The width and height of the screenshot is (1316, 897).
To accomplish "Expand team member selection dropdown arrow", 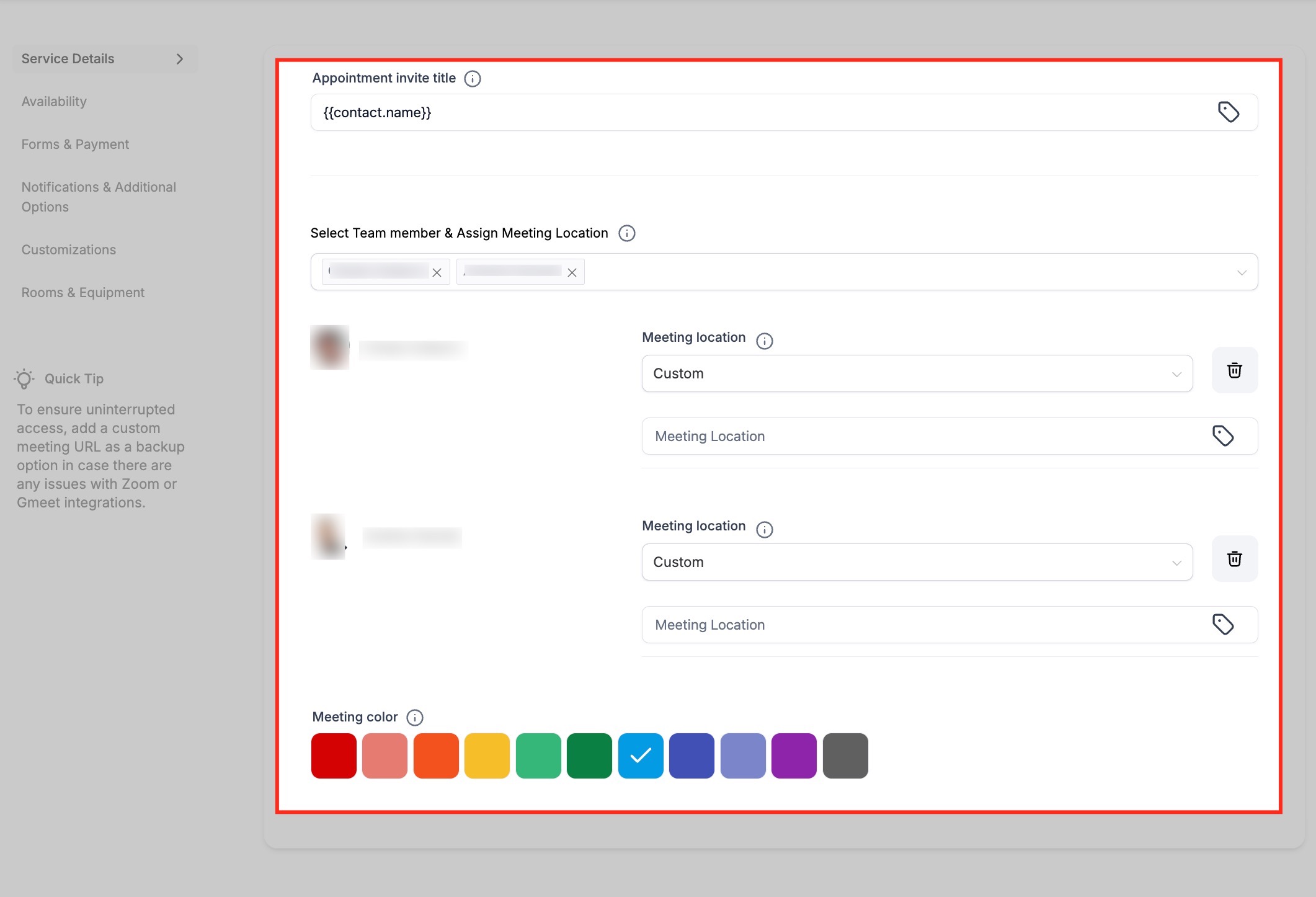I will tap(1242, 273).
